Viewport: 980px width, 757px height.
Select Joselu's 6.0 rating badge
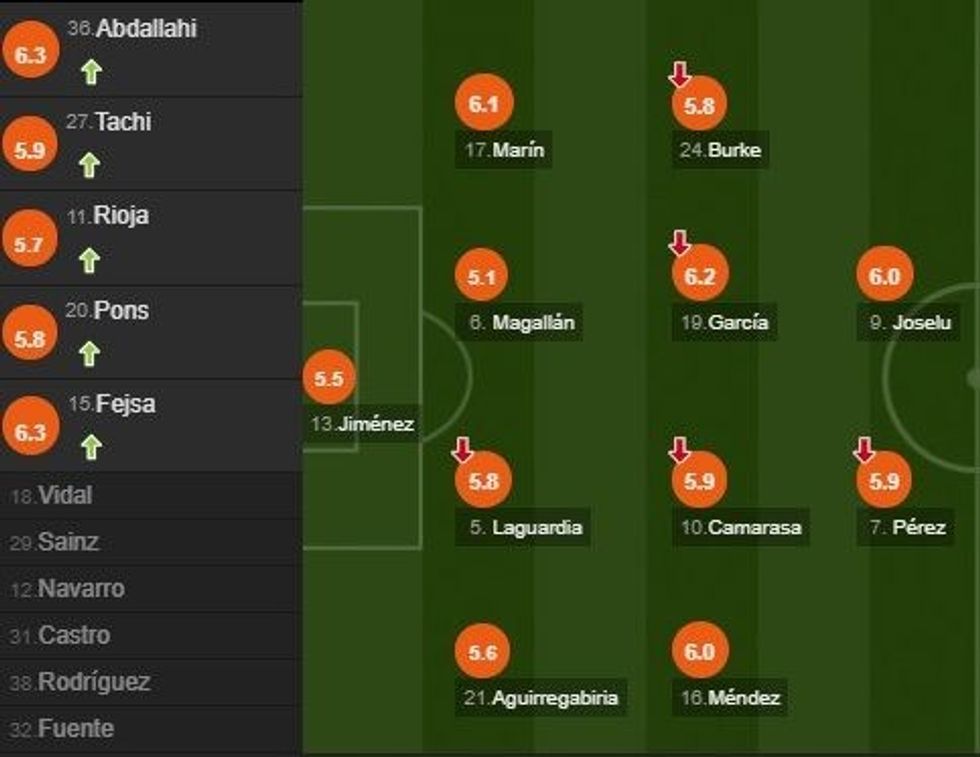pyautogui.click(x=885, y=277)
